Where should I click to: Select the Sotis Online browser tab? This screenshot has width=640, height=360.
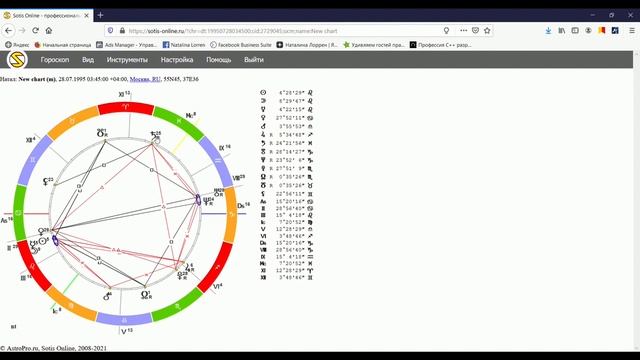(x=47, y=16)
